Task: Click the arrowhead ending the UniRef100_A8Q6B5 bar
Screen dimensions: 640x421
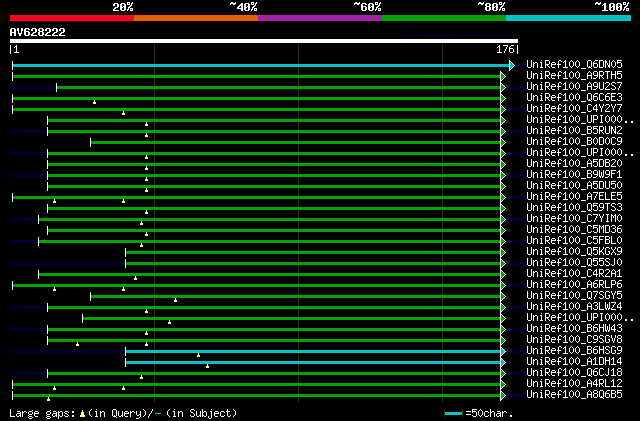Action: (x=504, y=395)
